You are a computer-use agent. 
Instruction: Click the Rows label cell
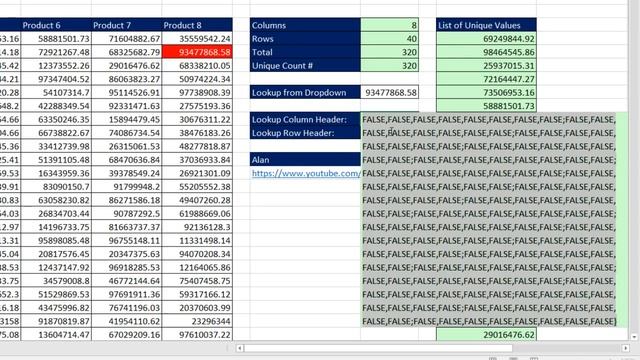coord(305,38)
